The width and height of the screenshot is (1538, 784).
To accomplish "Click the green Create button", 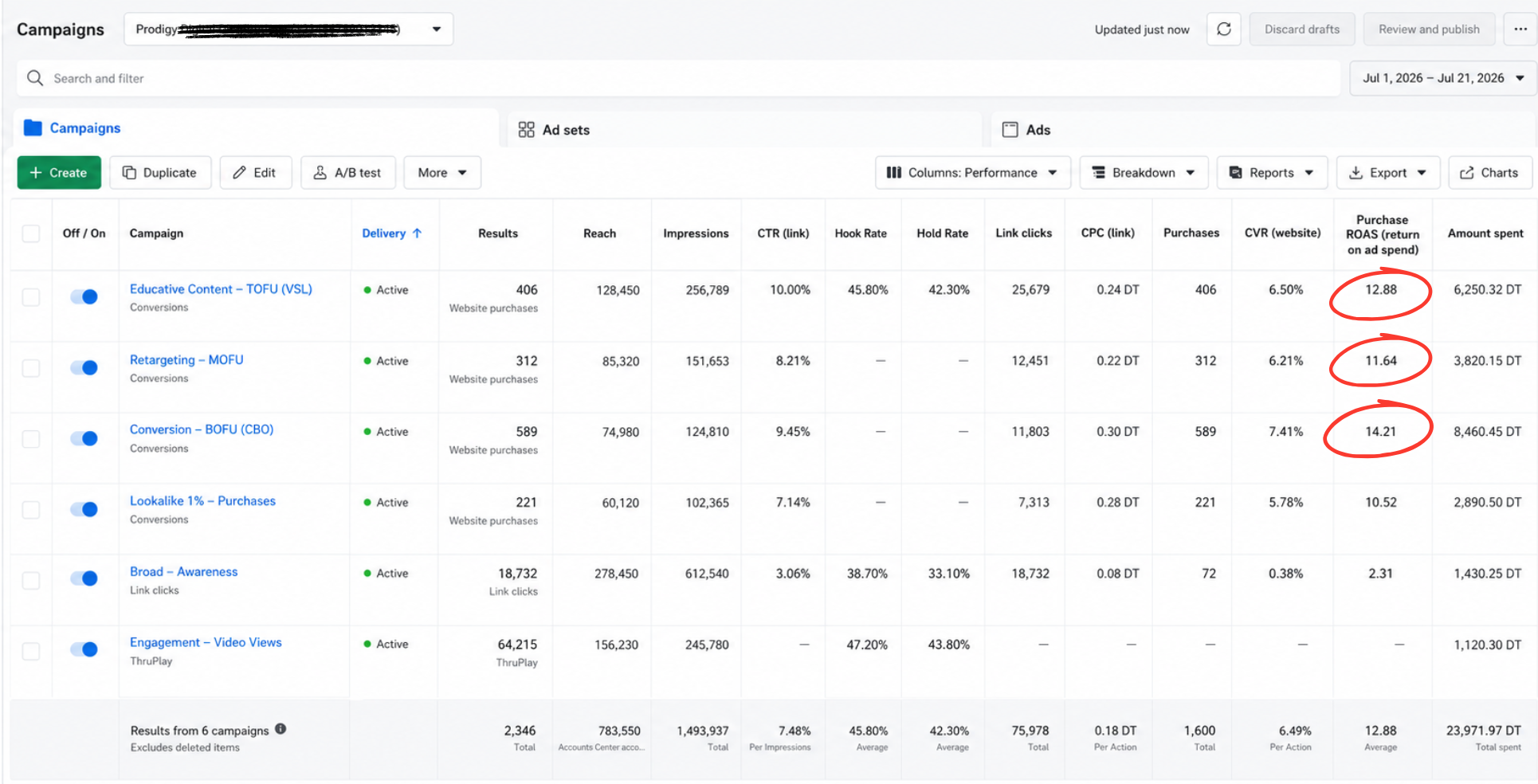I will [x=59, y=173].
